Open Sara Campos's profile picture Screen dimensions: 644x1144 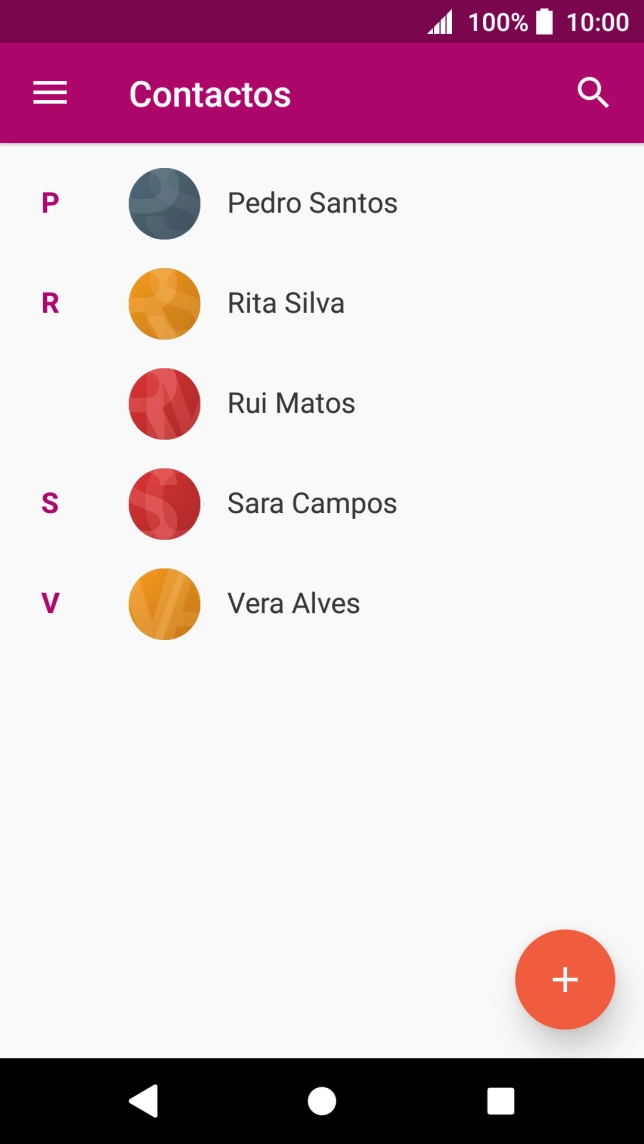[x=165, y=503]
